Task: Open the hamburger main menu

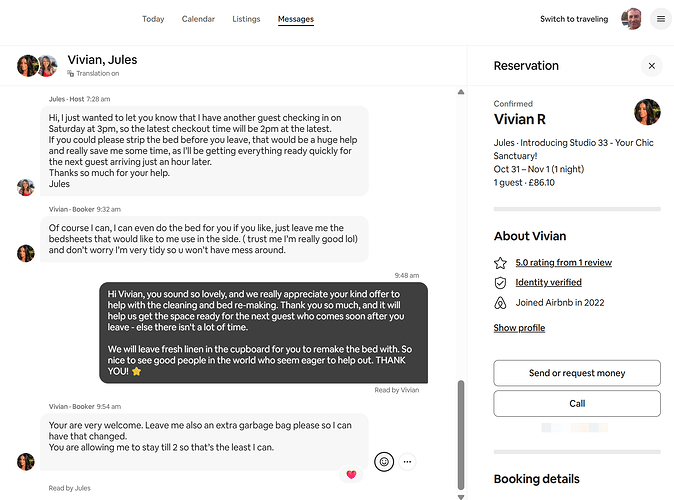Action: 660,19
